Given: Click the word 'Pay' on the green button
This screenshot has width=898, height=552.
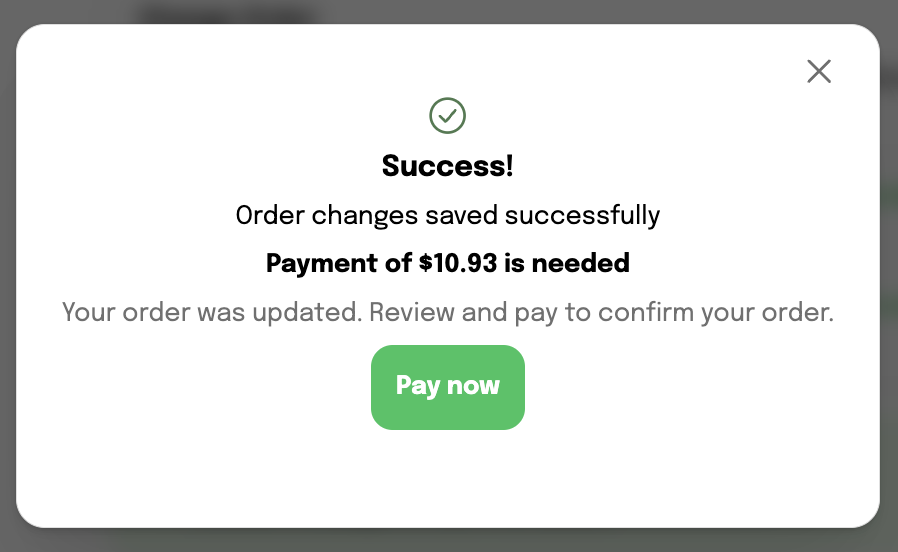Looking at the screenshot, I should point(418,385).
